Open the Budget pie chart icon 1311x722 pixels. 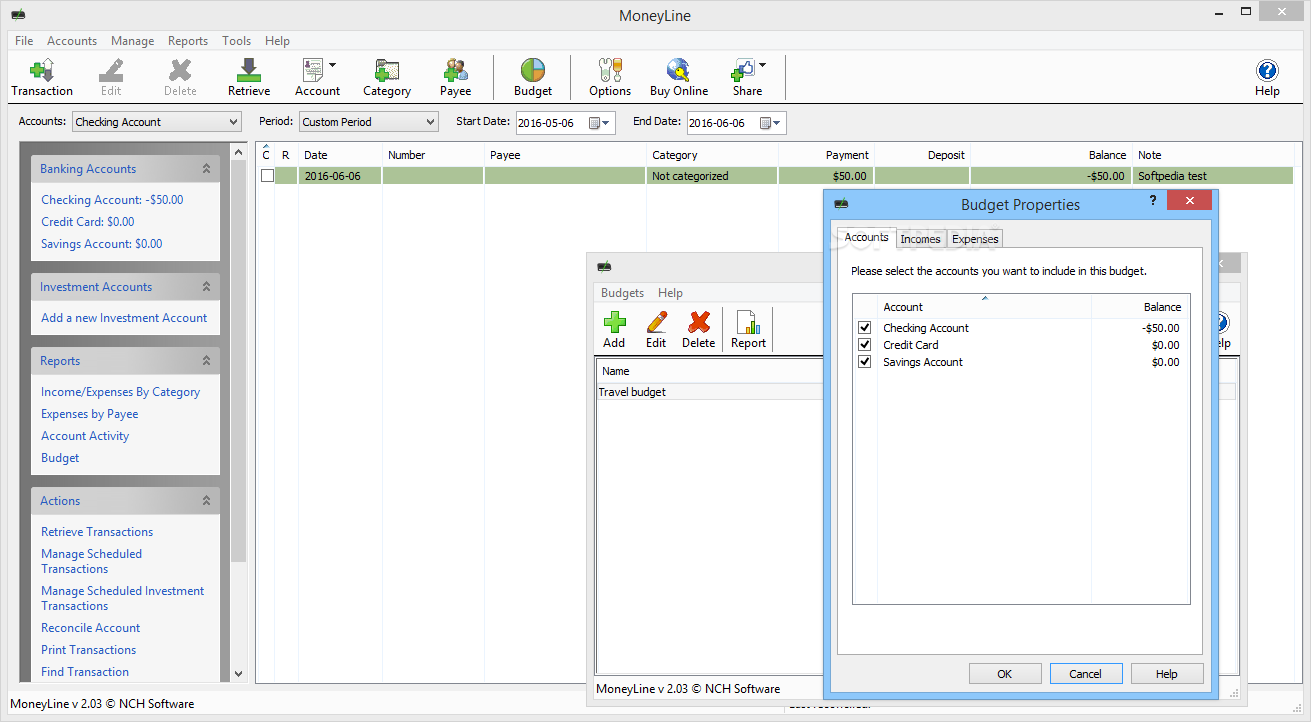pyautogui.click(x=533, y=78)
